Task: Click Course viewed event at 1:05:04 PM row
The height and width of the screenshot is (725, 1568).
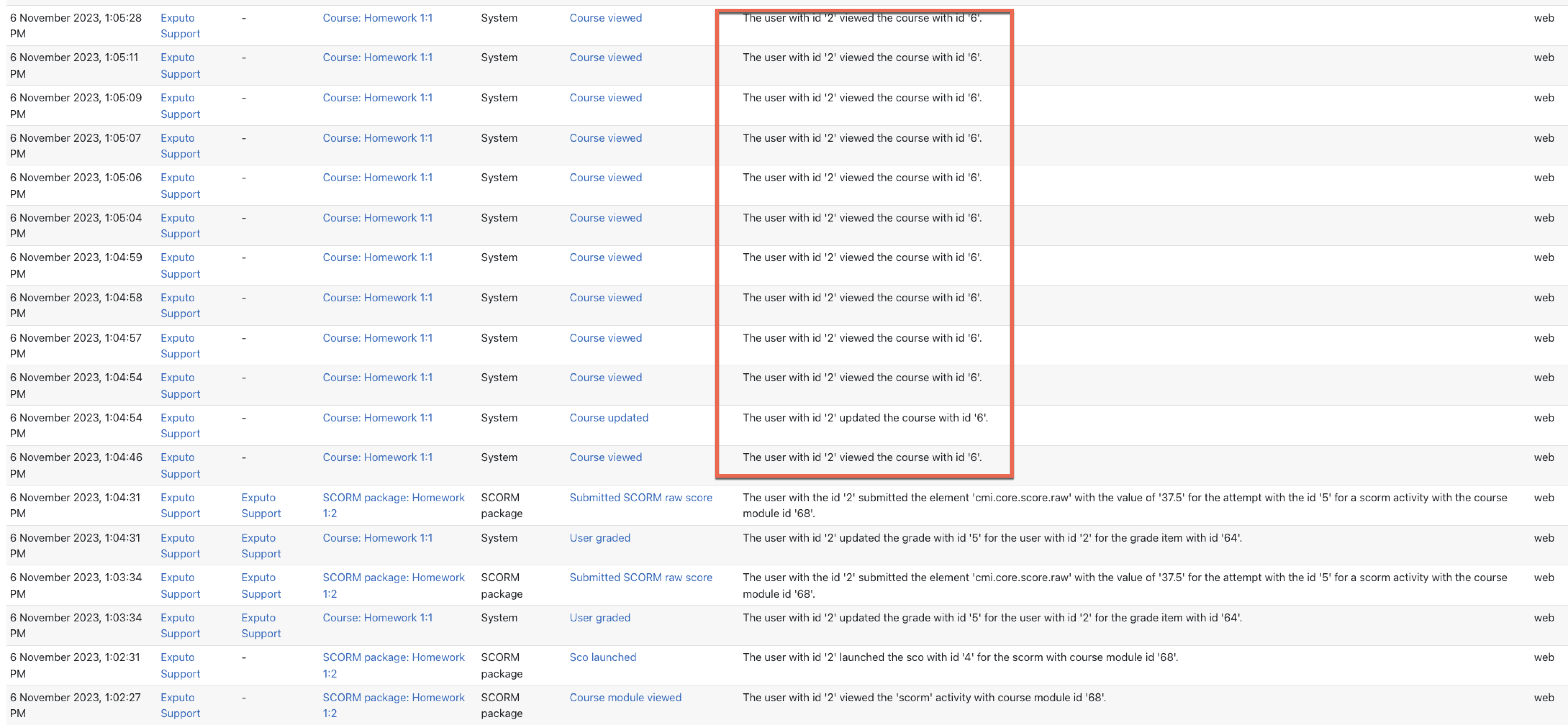Action: [606, 217]
